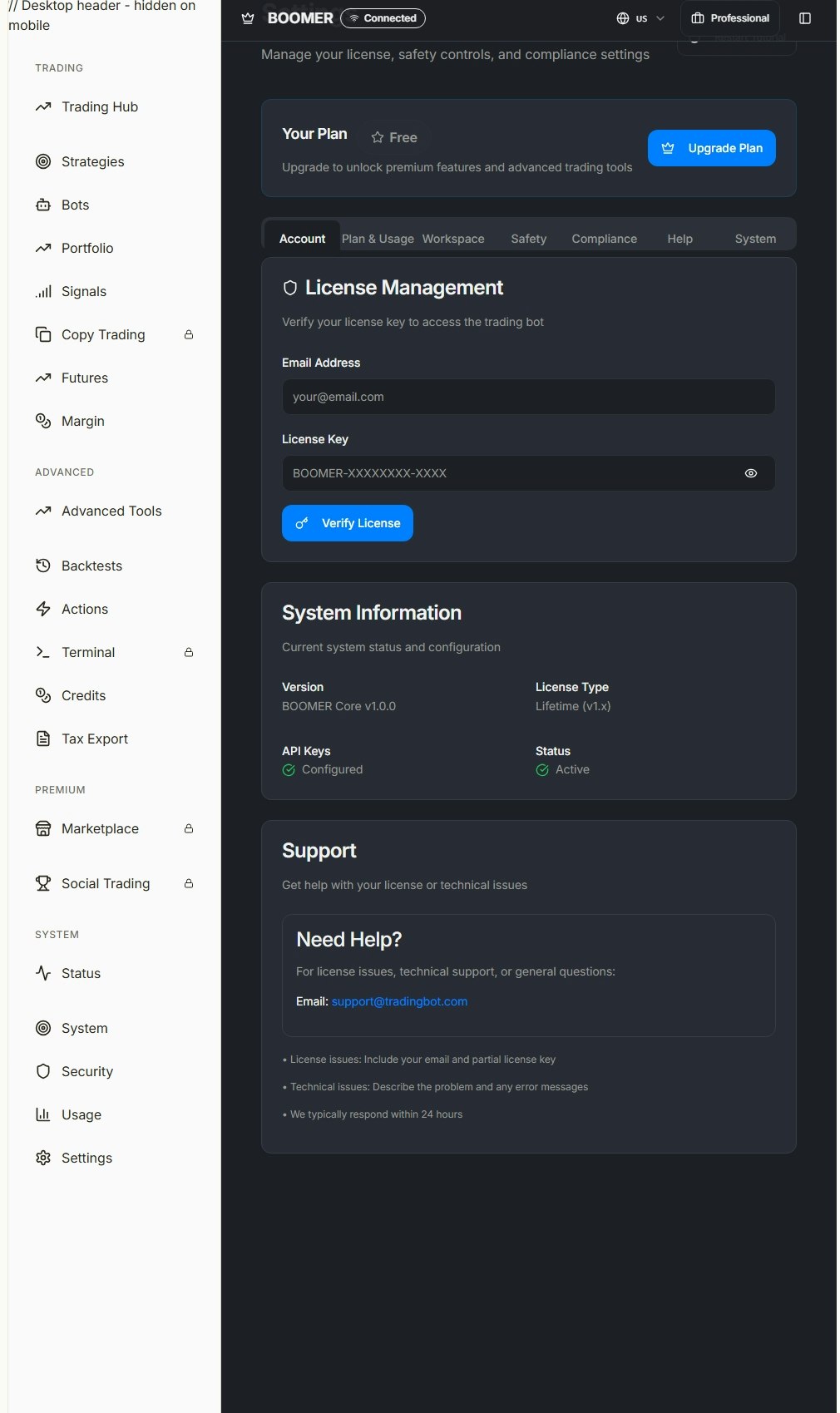This screenshot has height=1413, width=840.
Task: Click the Settings gear icon in sidebar
Action: coord(43,1158)
